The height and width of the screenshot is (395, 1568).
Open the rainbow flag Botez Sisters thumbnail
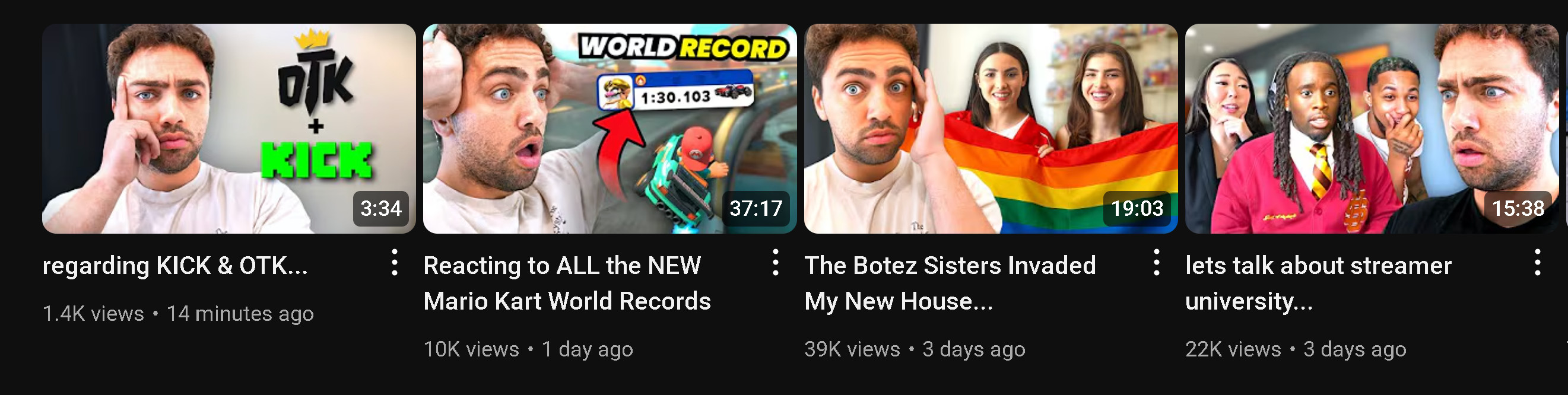click(x=991, y=129)
